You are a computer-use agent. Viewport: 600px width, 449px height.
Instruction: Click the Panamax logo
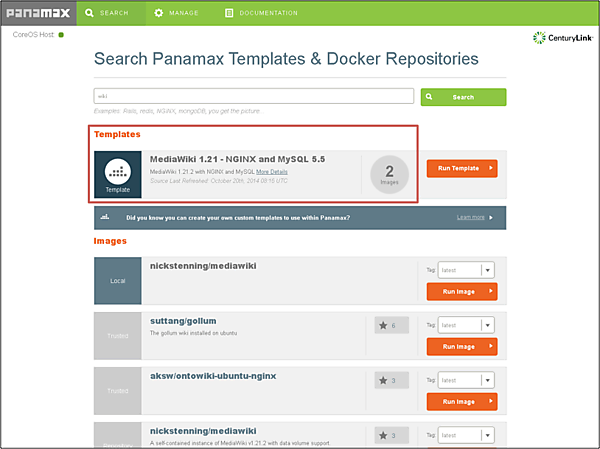pos(39,13)
